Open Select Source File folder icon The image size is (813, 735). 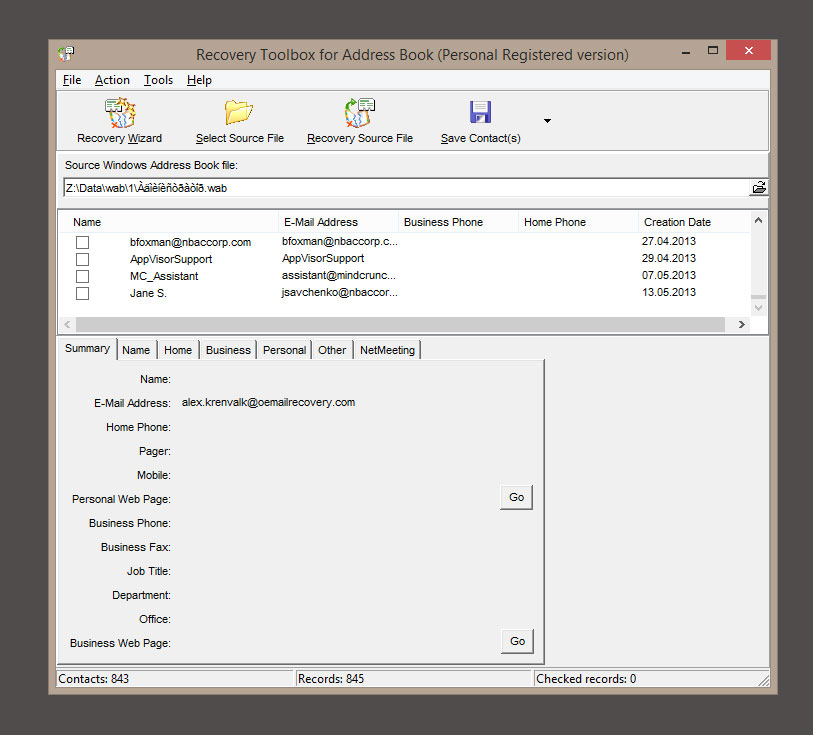(239, 112)
